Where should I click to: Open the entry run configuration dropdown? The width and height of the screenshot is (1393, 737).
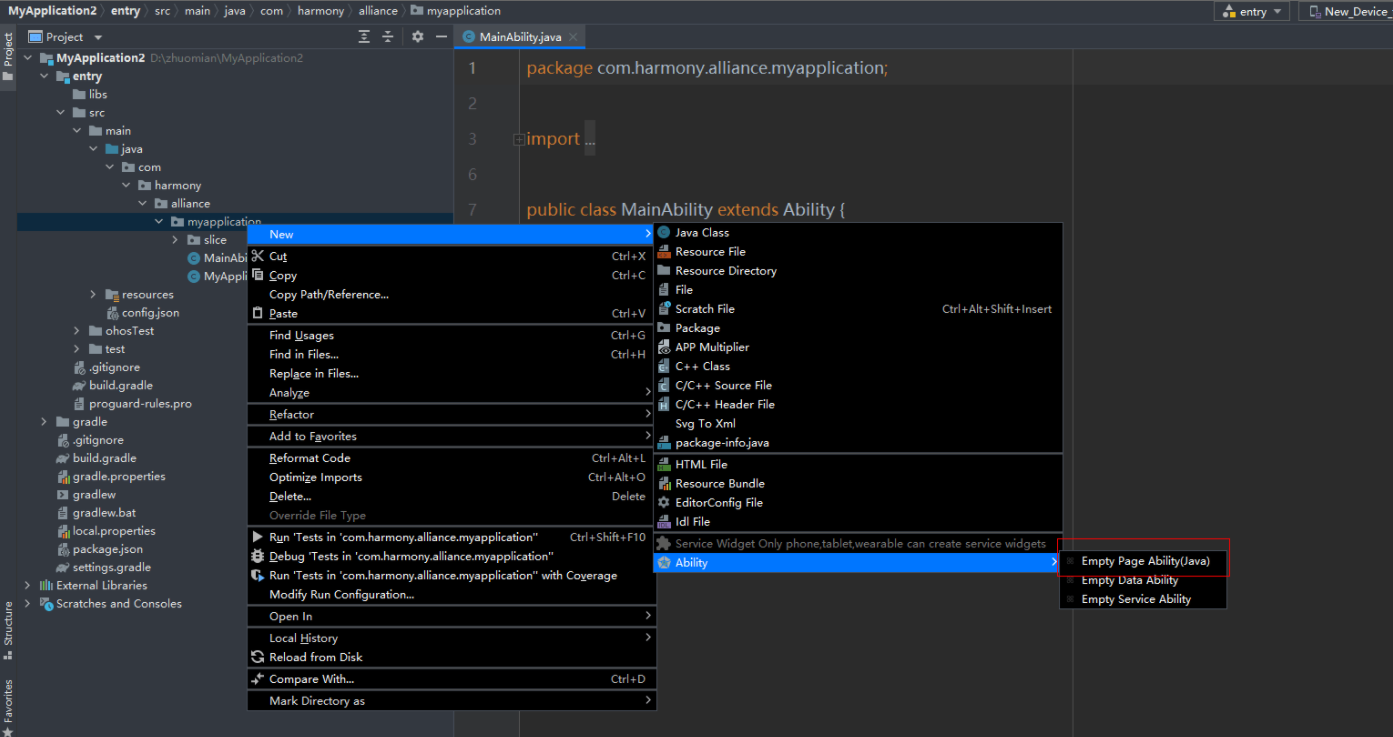point(1254,12)
